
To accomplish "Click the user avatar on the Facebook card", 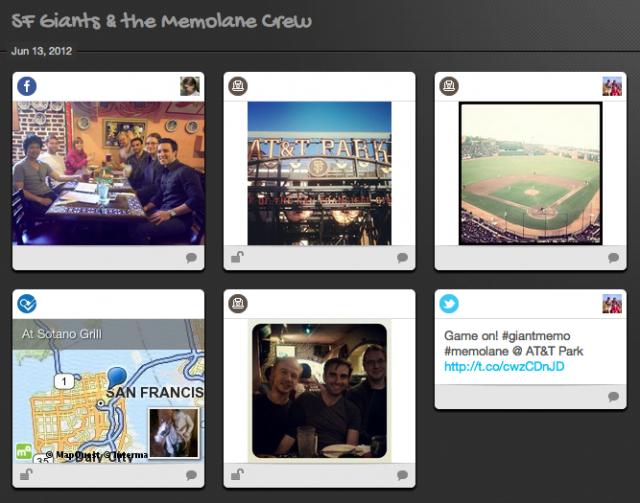I will pyautogui.click(x=190, y=86).
